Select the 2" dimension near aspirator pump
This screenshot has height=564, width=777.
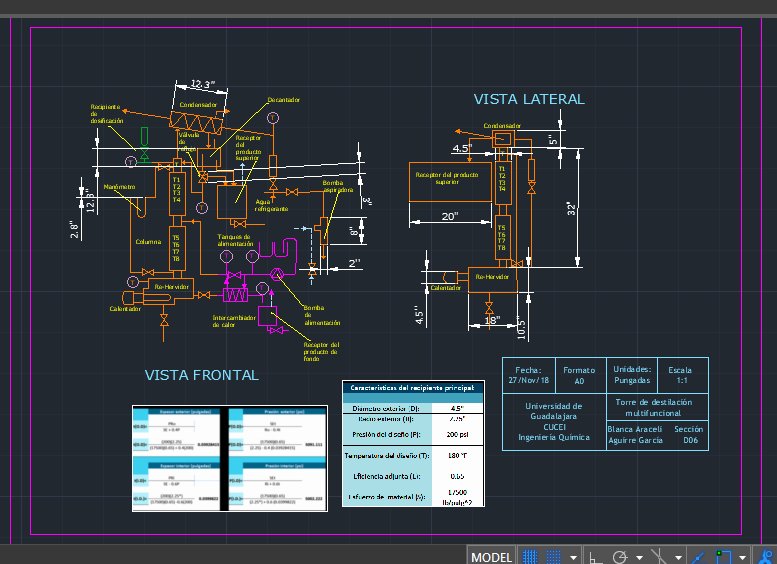(354, 263)
